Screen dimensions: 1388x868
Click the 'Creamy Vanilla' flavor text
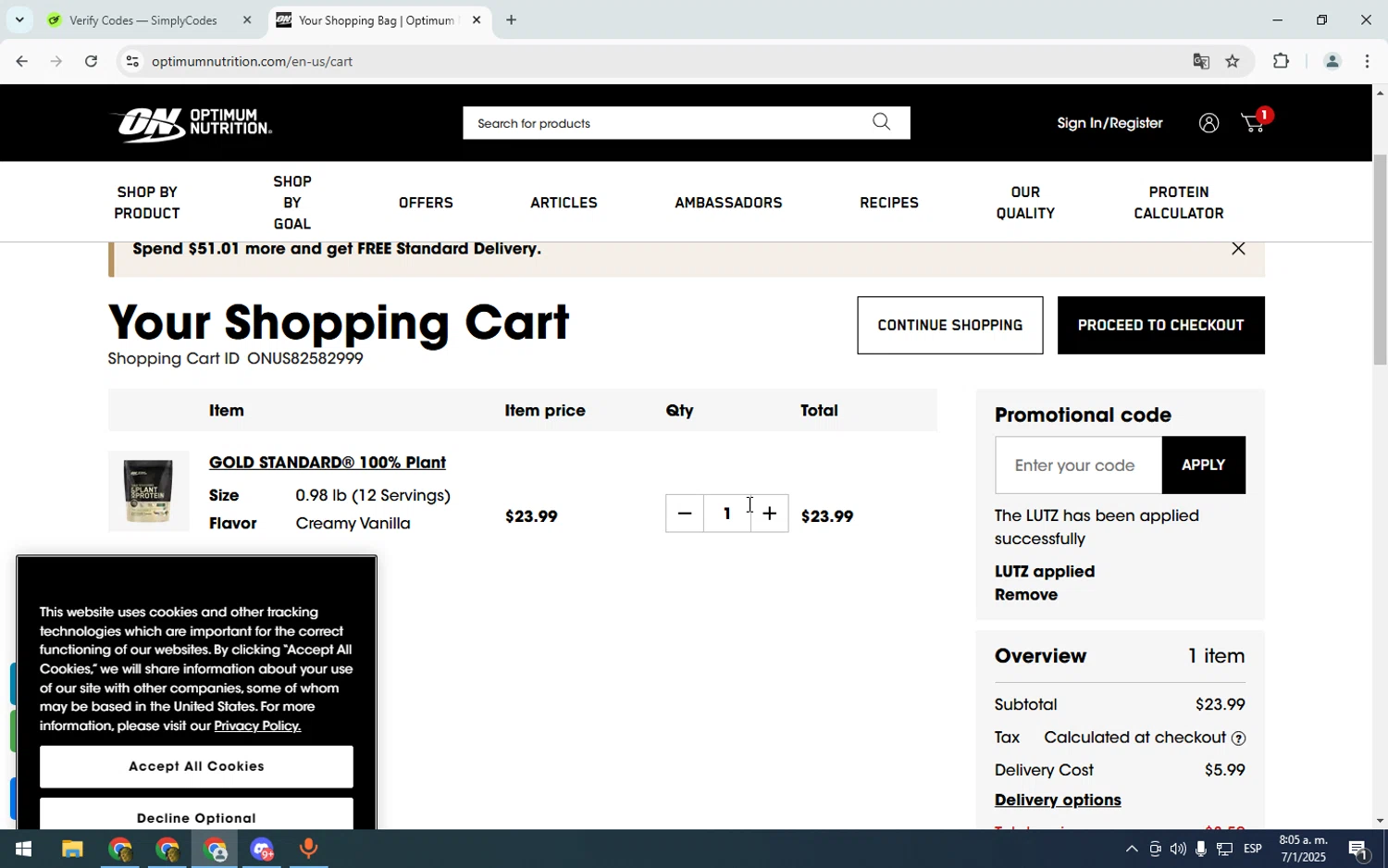pos(353,524)
